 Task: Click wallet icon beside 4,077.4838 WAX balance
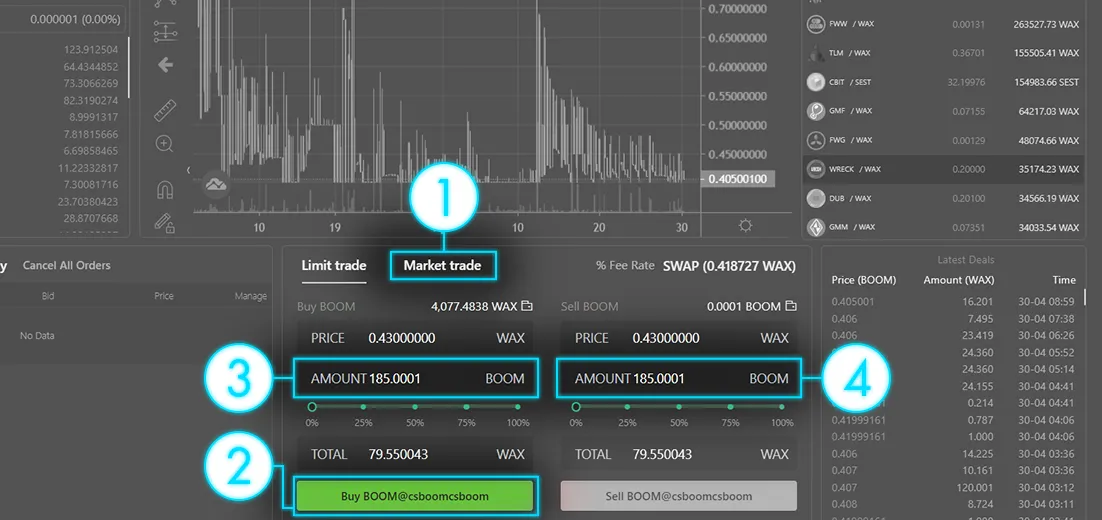click(x=527, y=306)
